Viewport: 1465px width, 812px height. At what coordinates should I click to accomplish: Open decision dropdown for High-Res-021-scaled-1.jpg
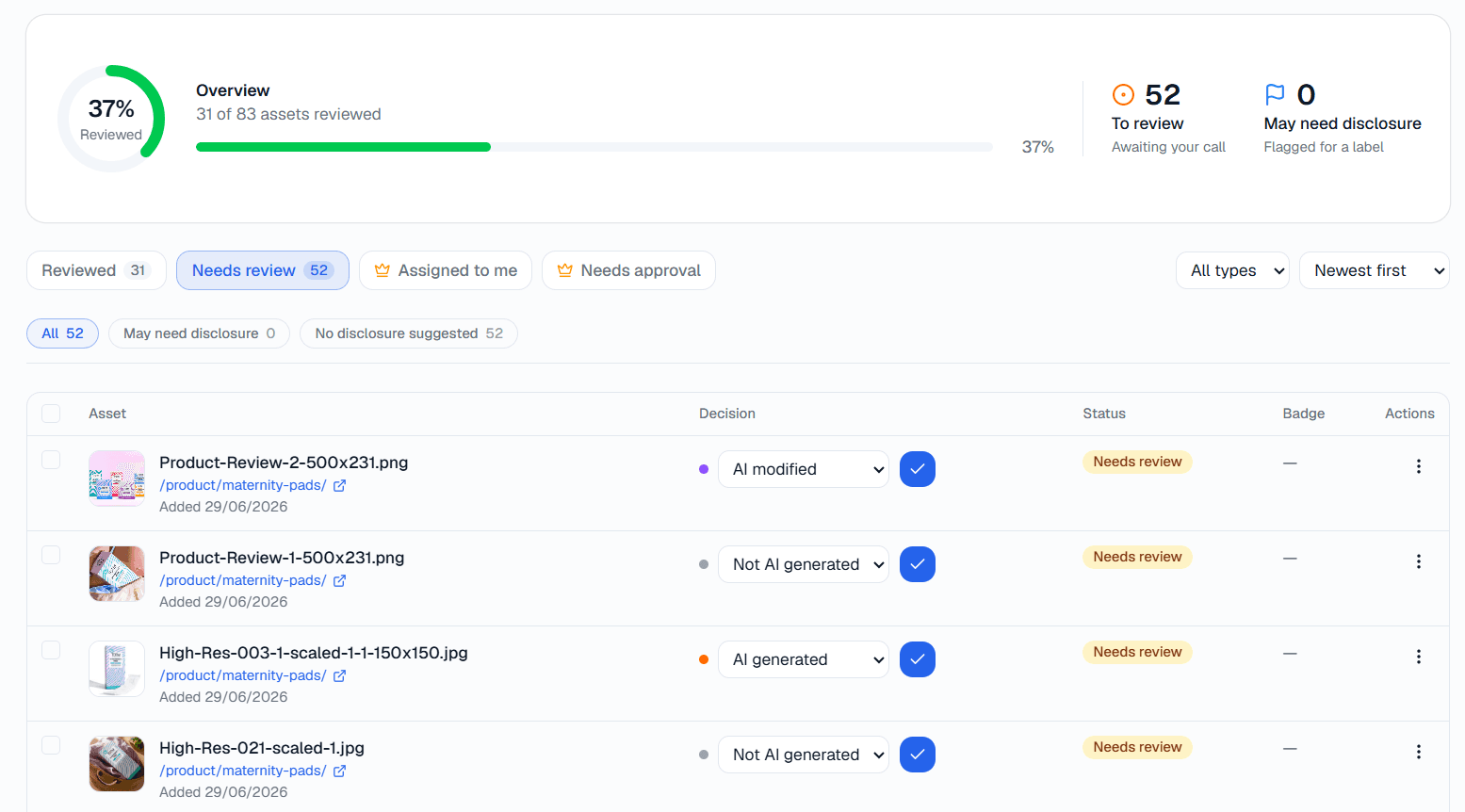(803, 755)
